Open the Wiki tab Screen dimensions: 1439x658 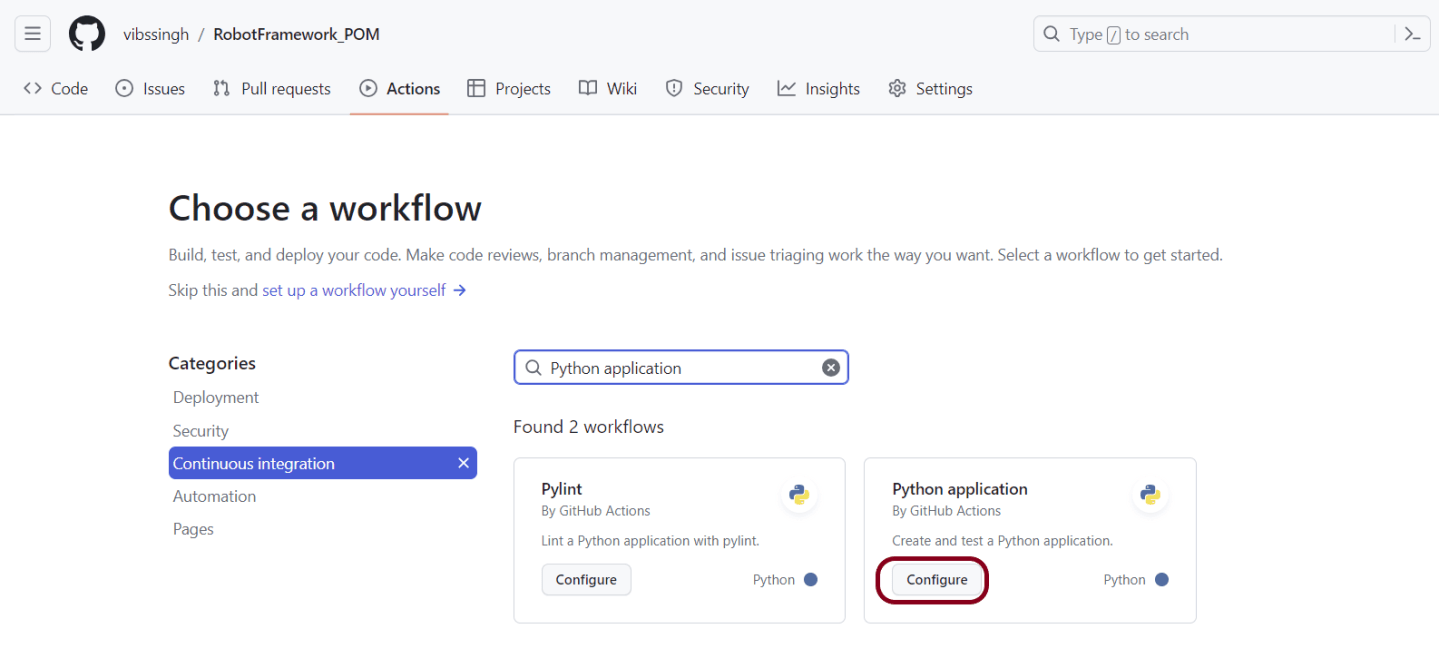coord(608,89)
